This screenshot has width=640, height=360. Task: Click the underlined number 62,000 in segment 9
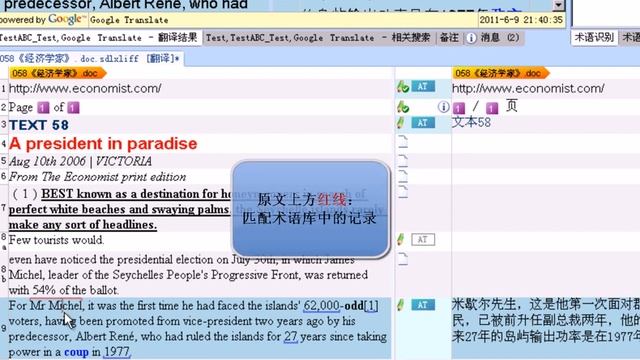pos(321,306)
